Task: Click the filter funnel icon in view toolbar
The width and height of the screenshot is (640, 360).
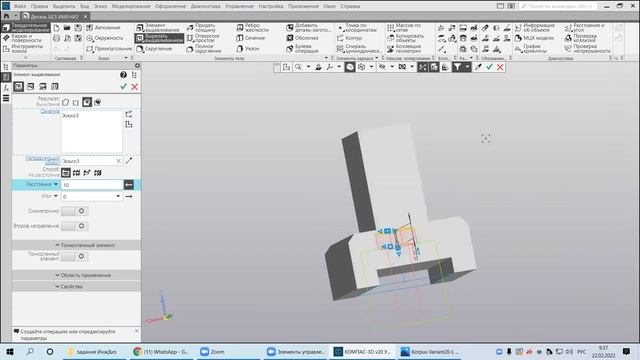Action: click(x=457, y=67)
